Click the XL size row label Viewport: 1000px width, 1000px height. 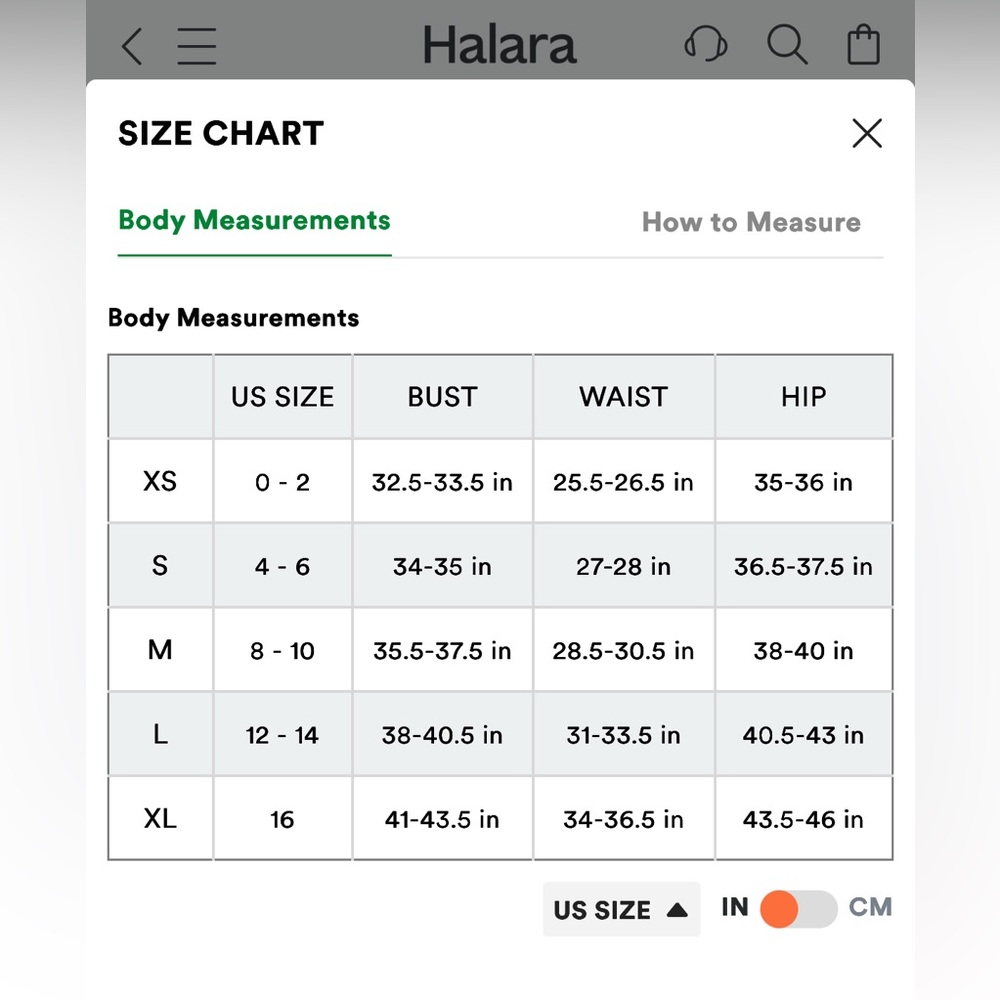tap(160, 819)
